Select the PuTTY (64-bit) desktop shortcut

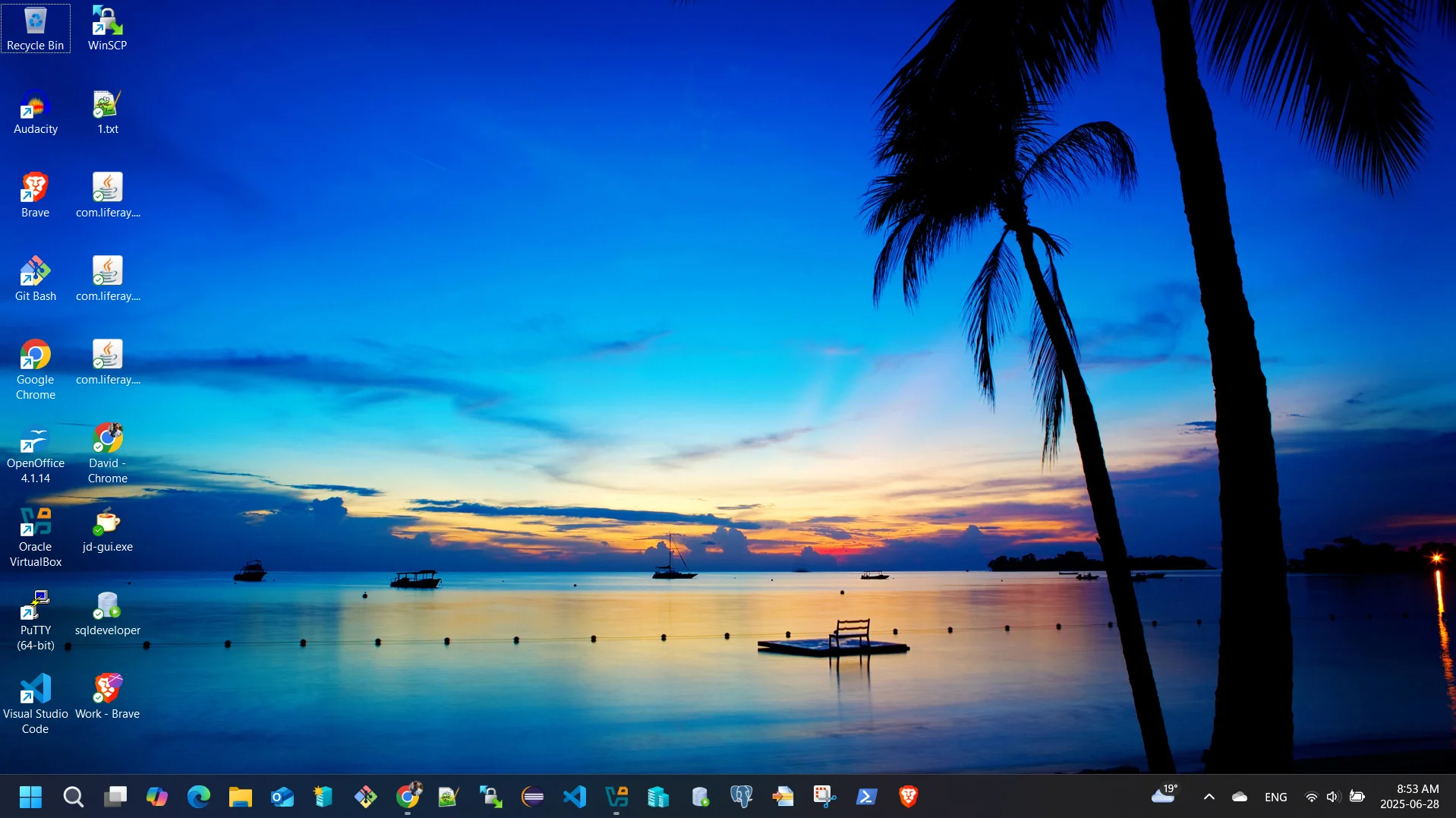tap(36, 621)
